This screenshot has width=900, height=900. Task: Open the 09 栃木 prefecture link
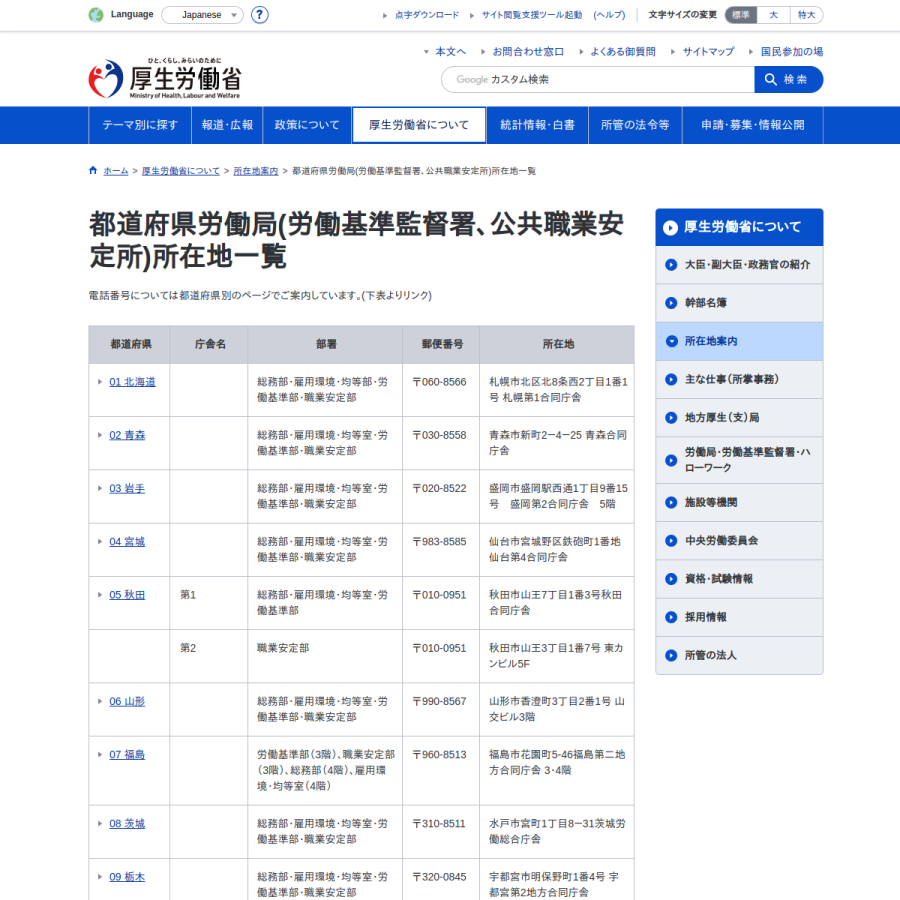(127, 878)
